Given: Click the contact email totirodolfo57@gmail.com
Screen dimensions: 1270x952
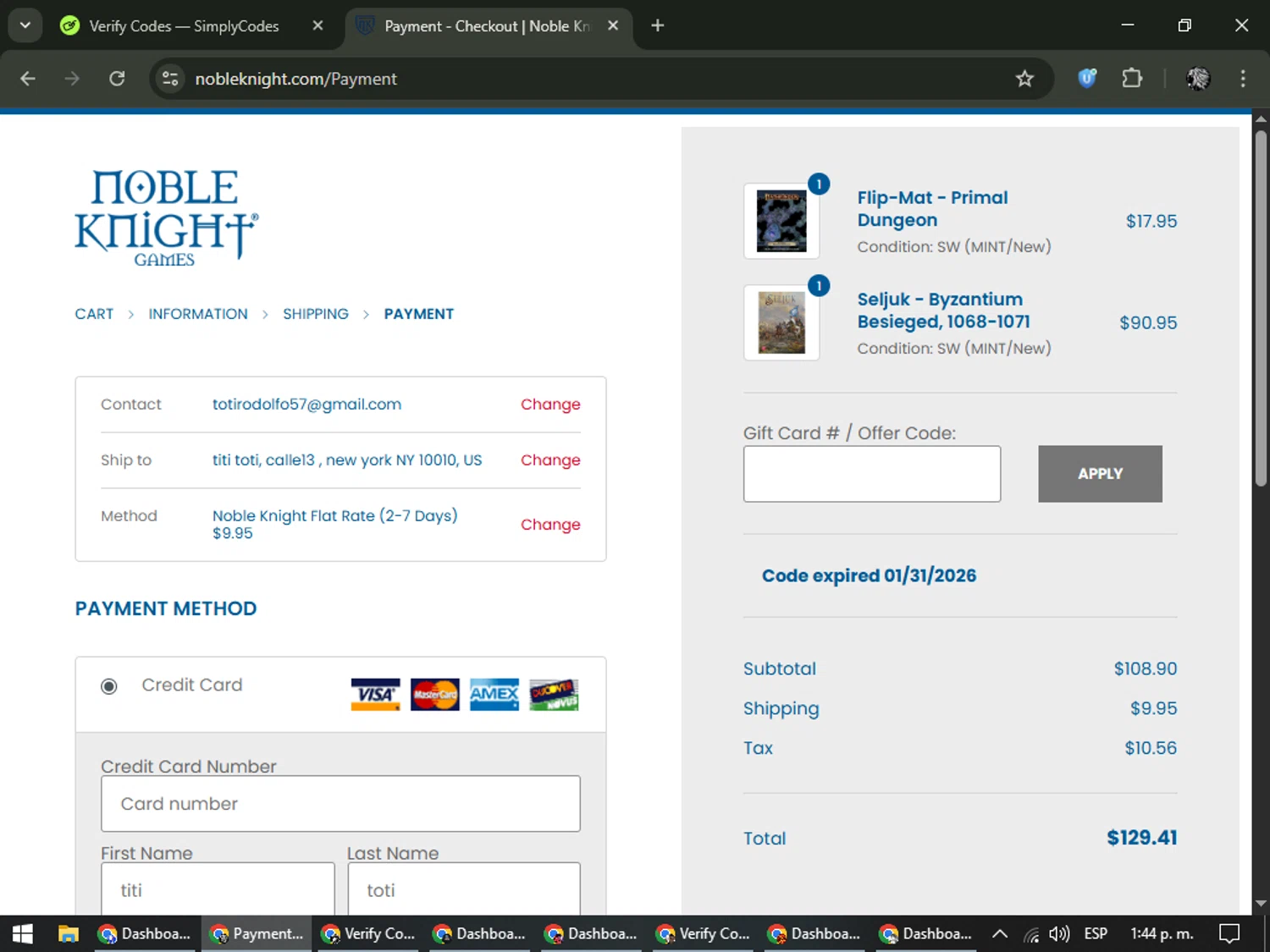Looking at the screenshot, I should click(x=306, y=404).
